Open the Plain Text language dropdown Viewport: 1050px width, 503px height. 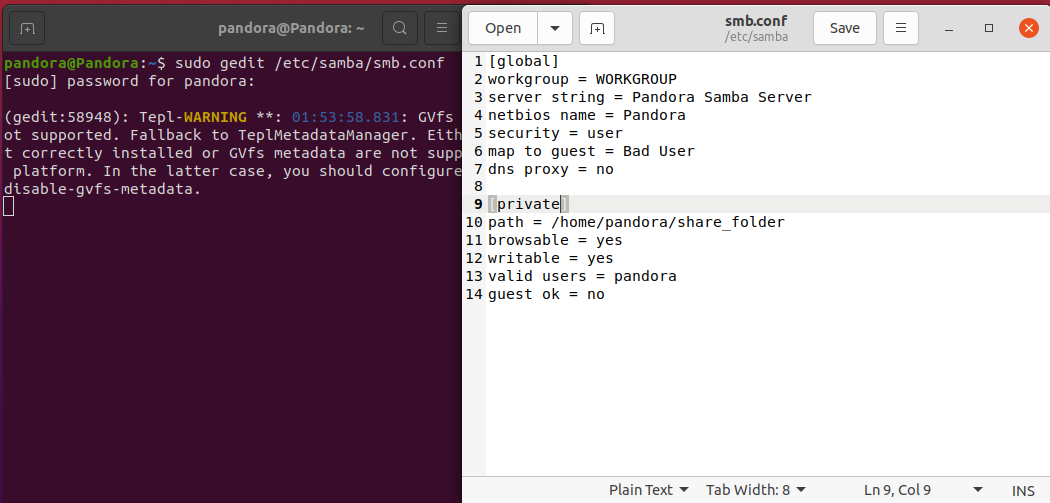click(649, 490)
